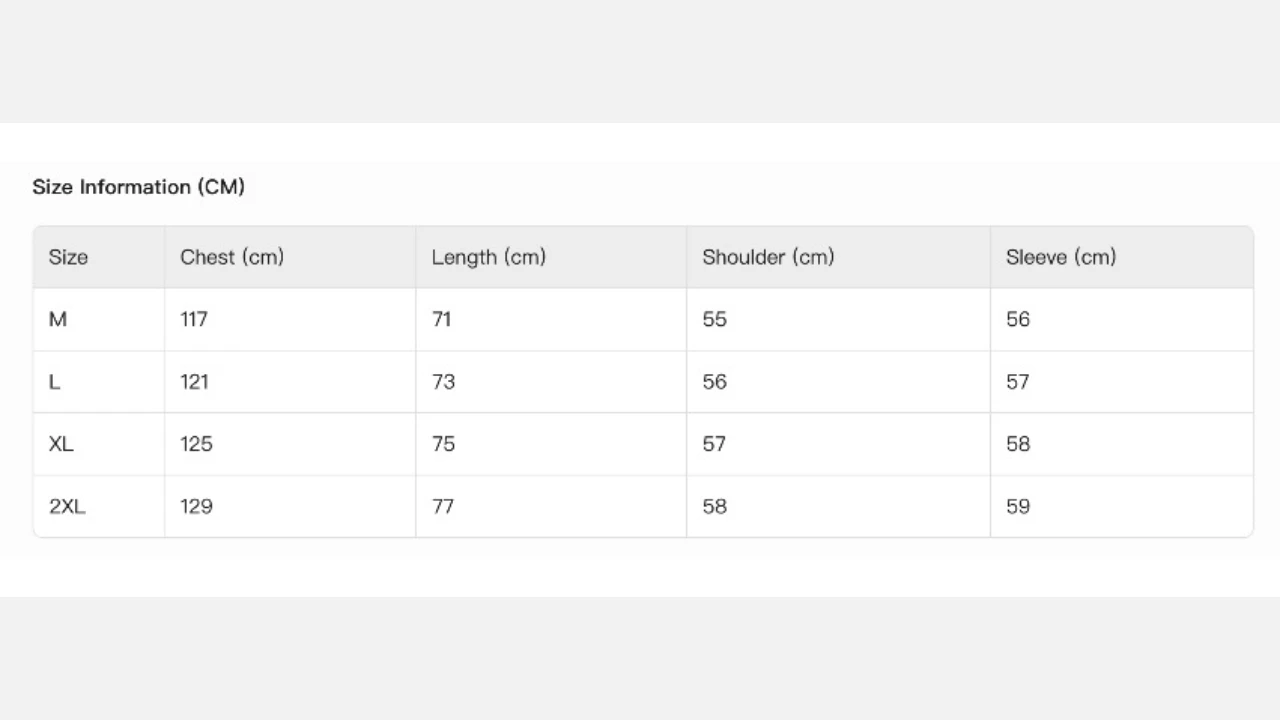Click length value 73 in L row
1280x720 pixels.
click(443, 382)
